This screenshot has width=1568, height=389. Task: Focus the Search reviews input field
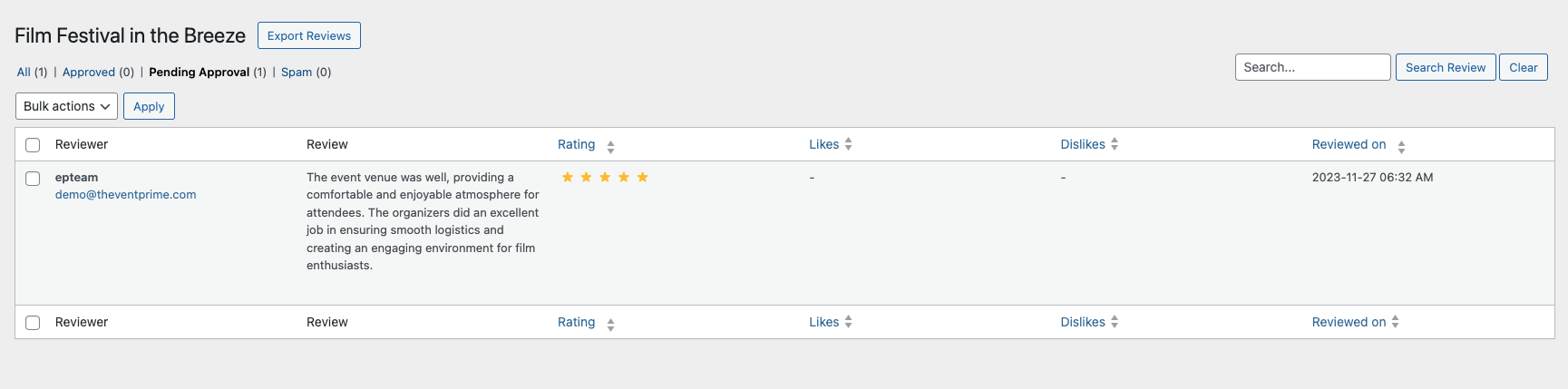1312,67
